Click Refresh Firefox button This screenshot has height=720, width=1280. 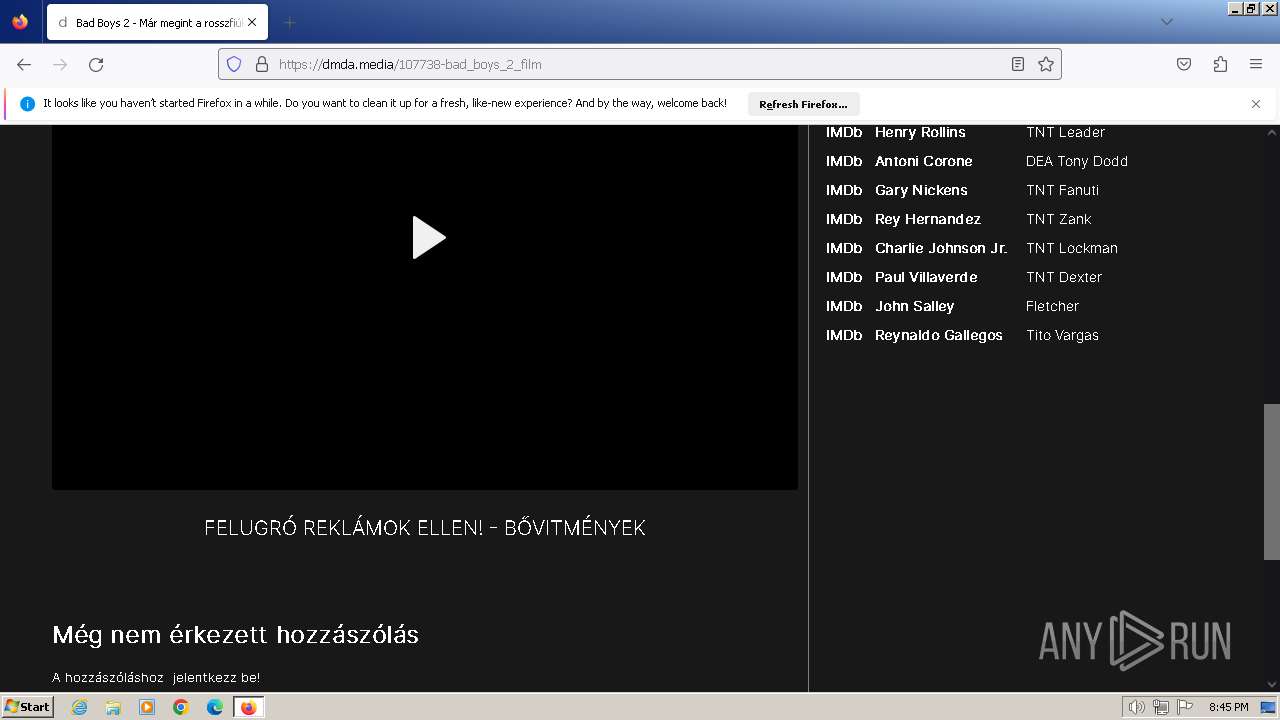[803, 104]
